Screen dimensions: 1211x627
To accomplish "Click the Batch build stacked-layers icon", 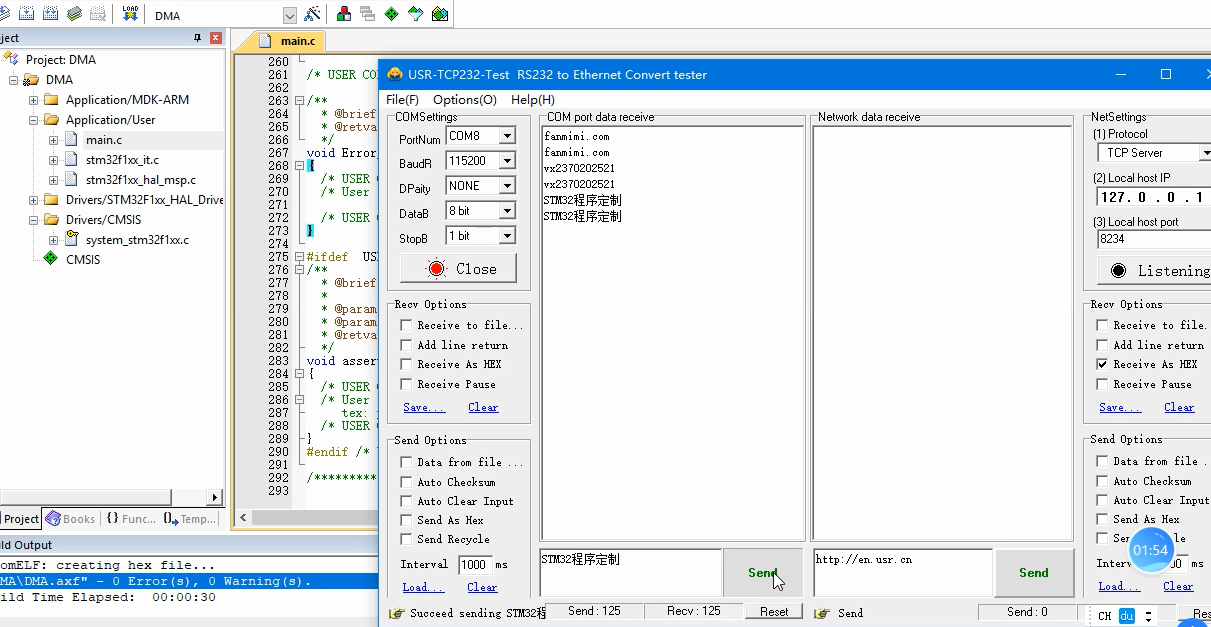I will tap(74, 14).
